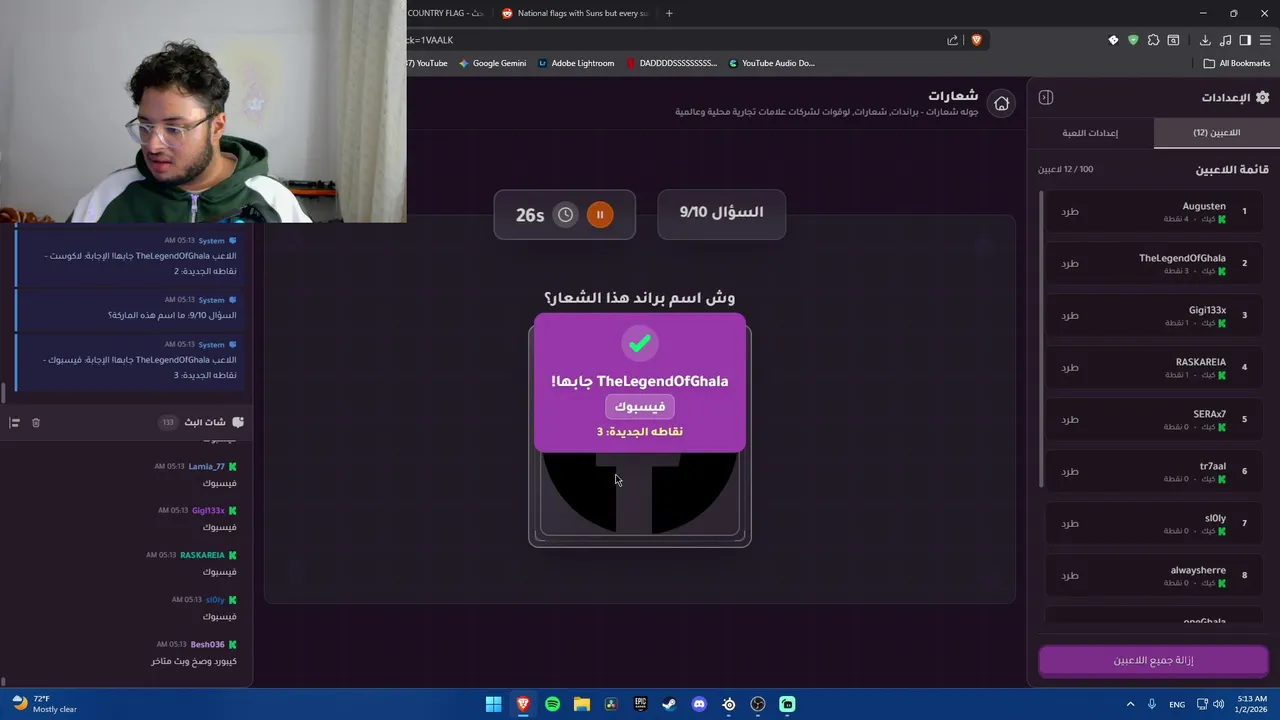Select player name tr7aal in list

[x=1212, y=466]
